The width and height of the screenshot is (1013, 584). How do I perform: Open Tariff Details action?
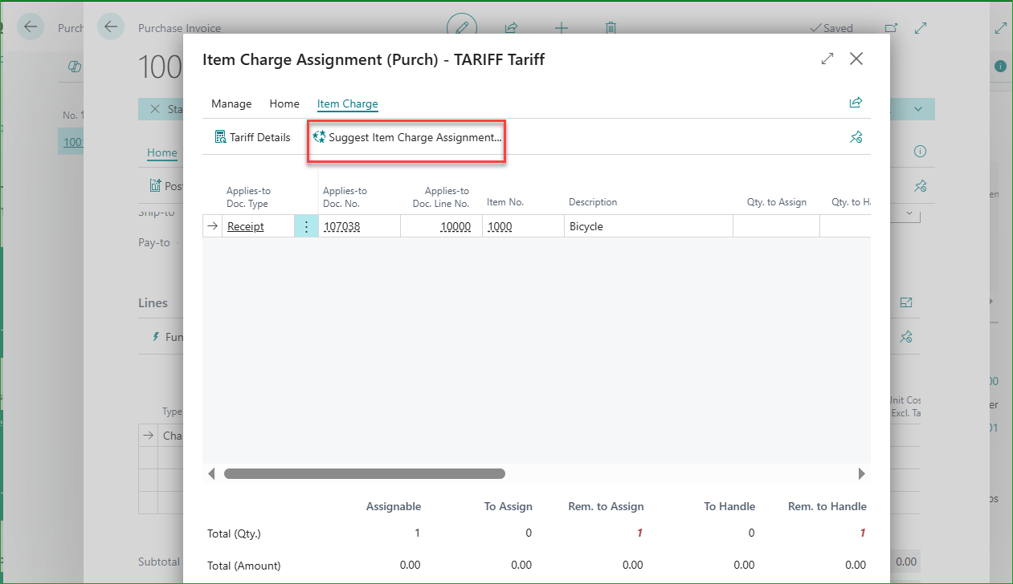pos(253,137)
